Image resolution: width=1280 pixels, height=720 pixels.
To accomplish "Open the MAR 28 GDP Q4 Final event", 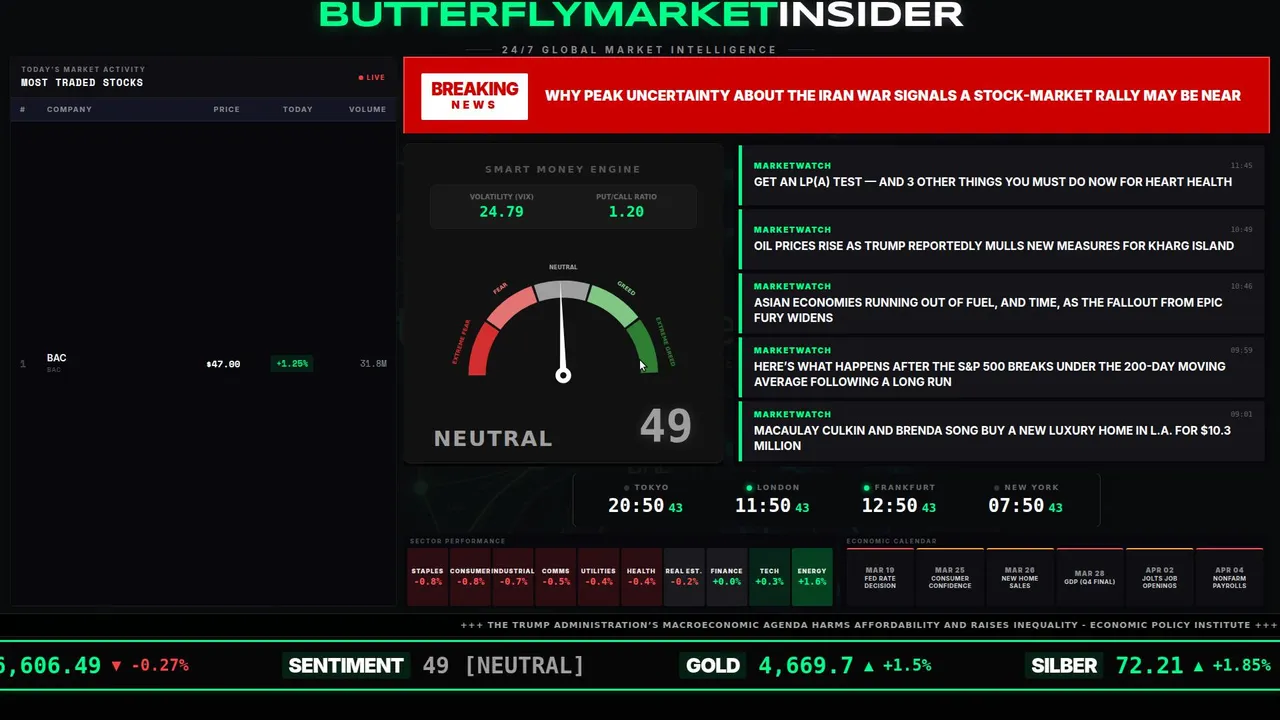I will click(x=1090, y=577).
